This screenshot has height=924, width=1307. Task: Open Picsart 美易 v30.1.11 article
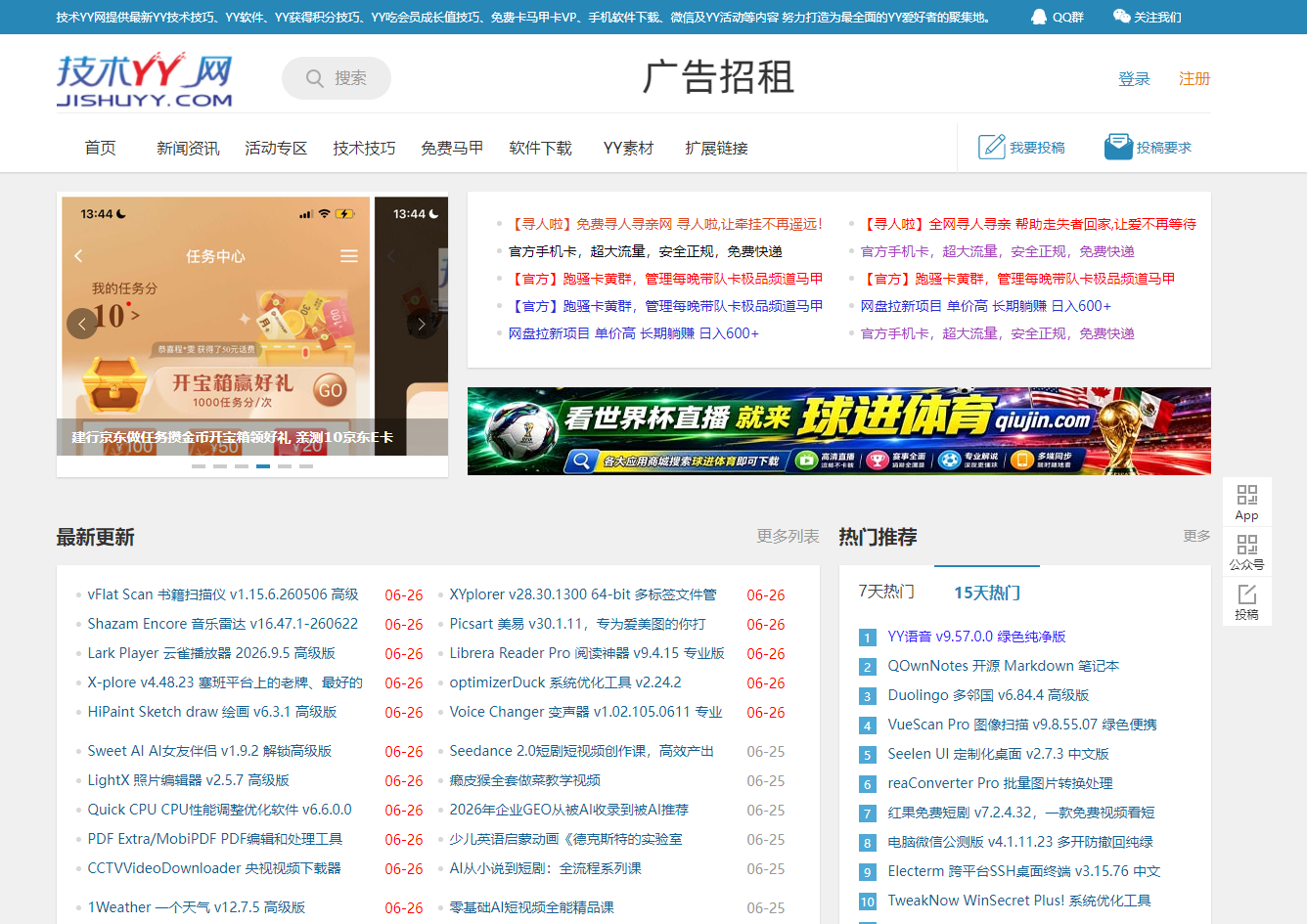tap(577, 624)
